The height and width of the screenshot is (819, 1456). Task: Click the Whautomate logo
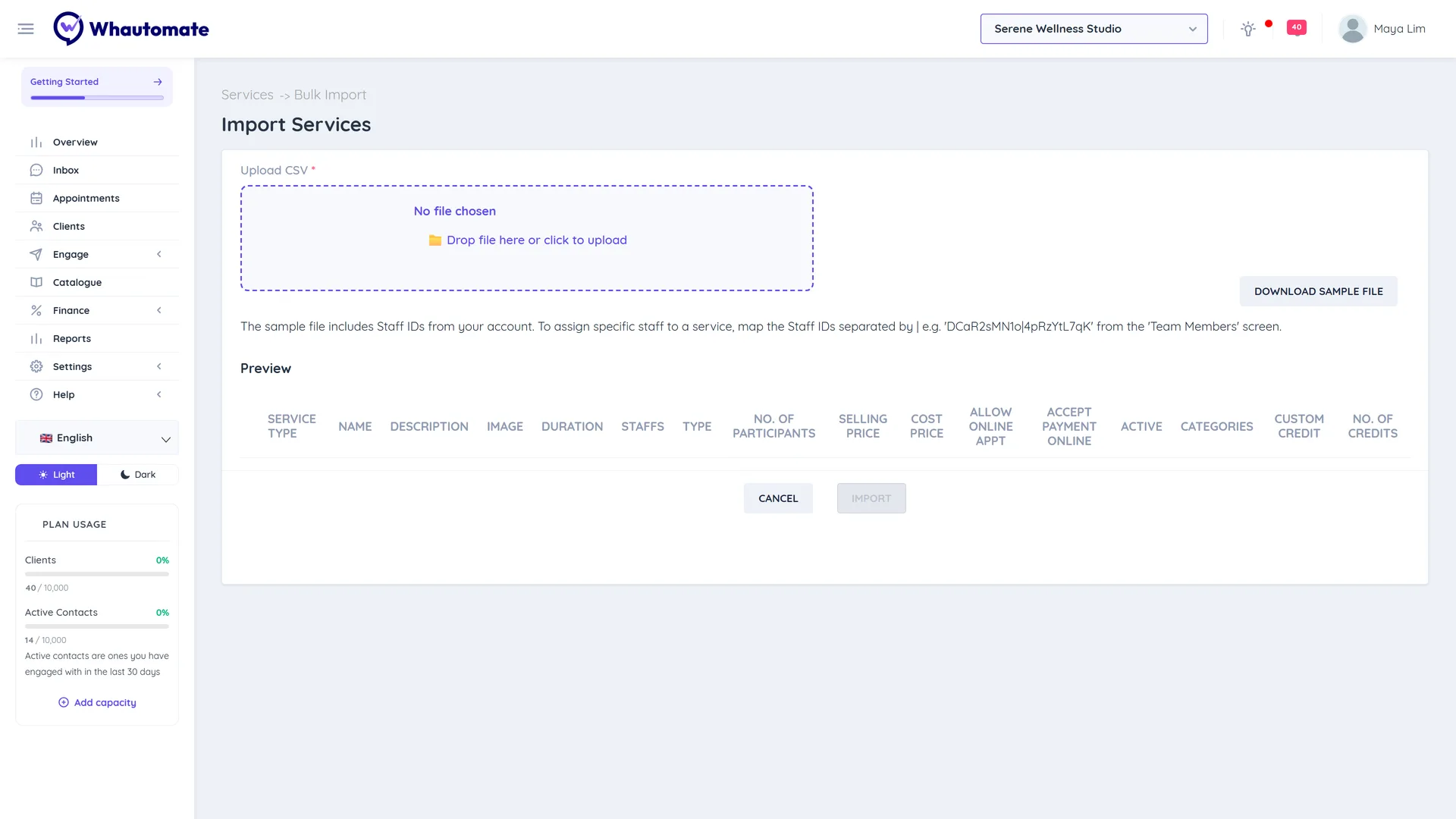131,29
